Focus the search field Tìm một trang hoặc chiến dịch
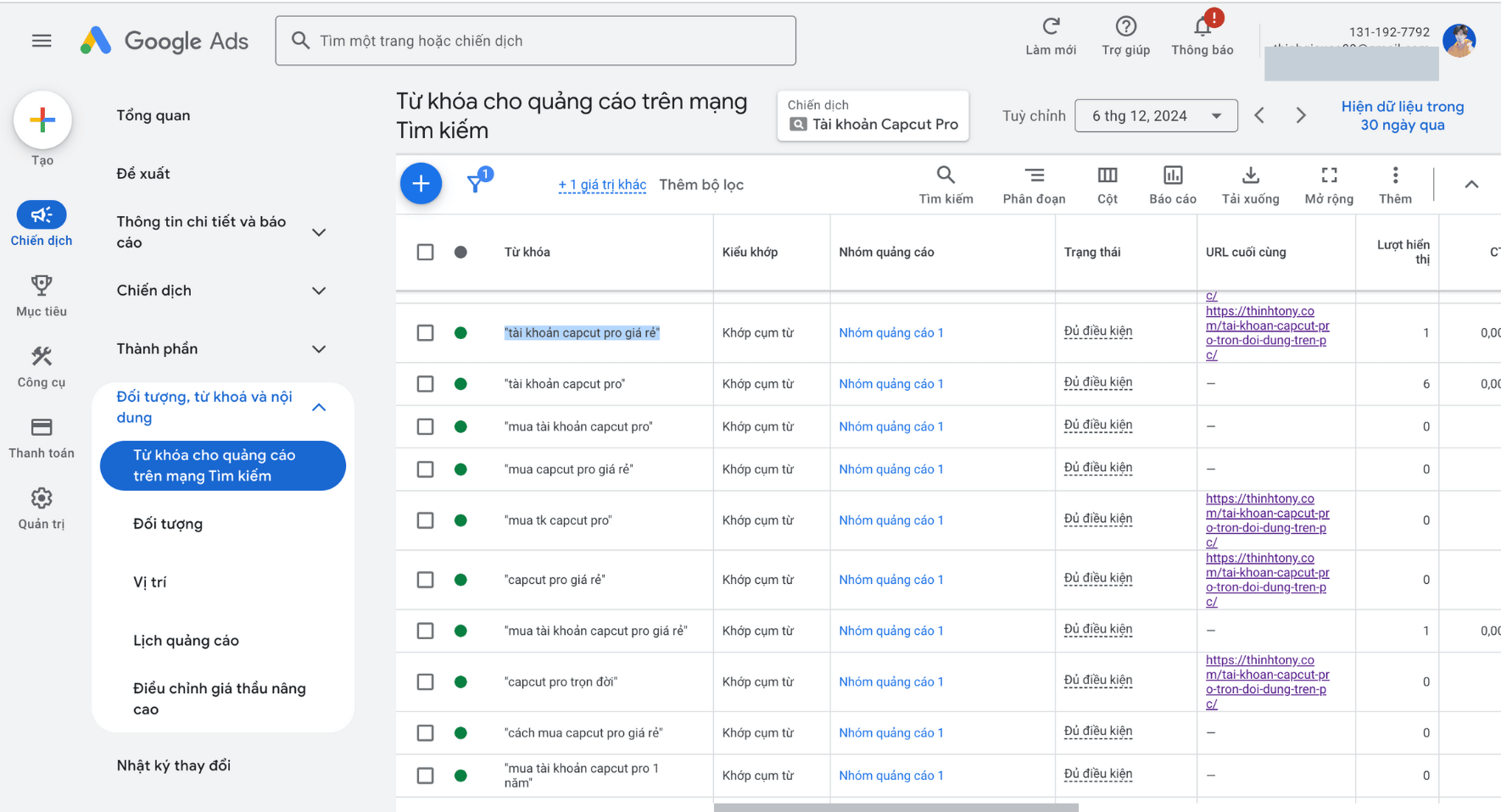Screen dimensions: 1501x812 click(x=536, y=41)
